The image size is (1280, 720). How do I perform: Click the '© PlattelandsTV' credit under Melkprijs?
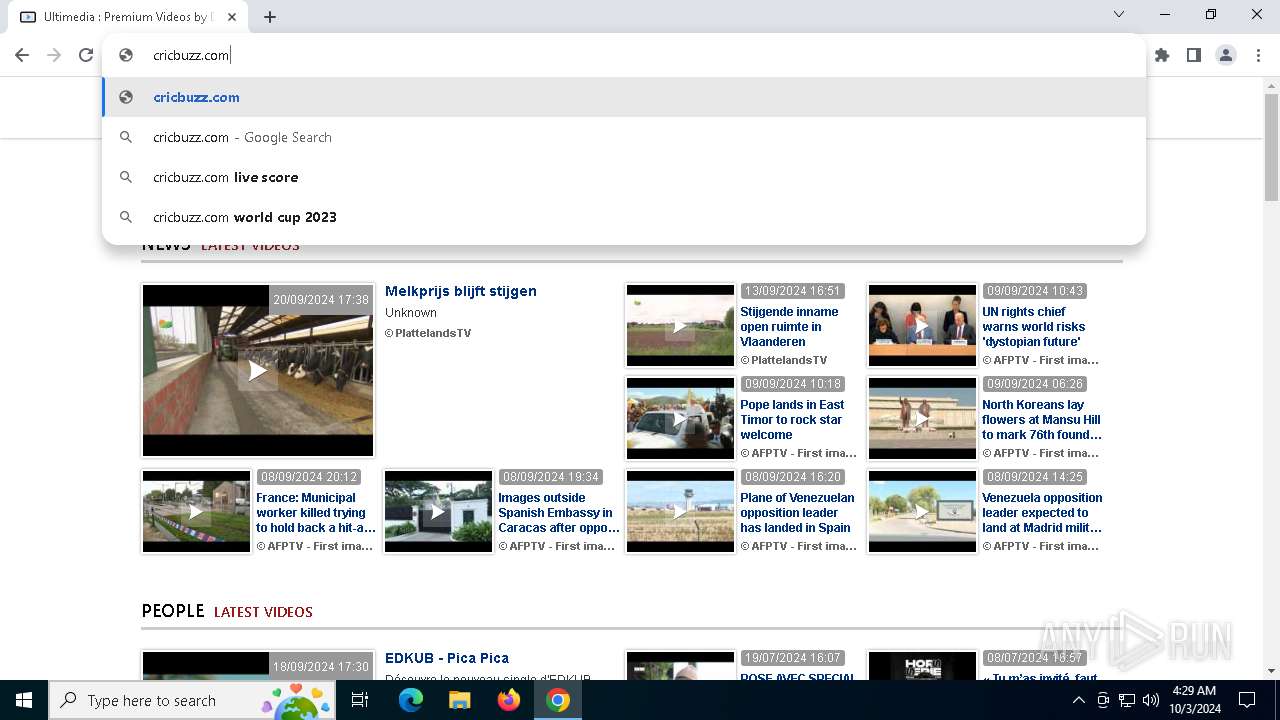click(428, 333)
